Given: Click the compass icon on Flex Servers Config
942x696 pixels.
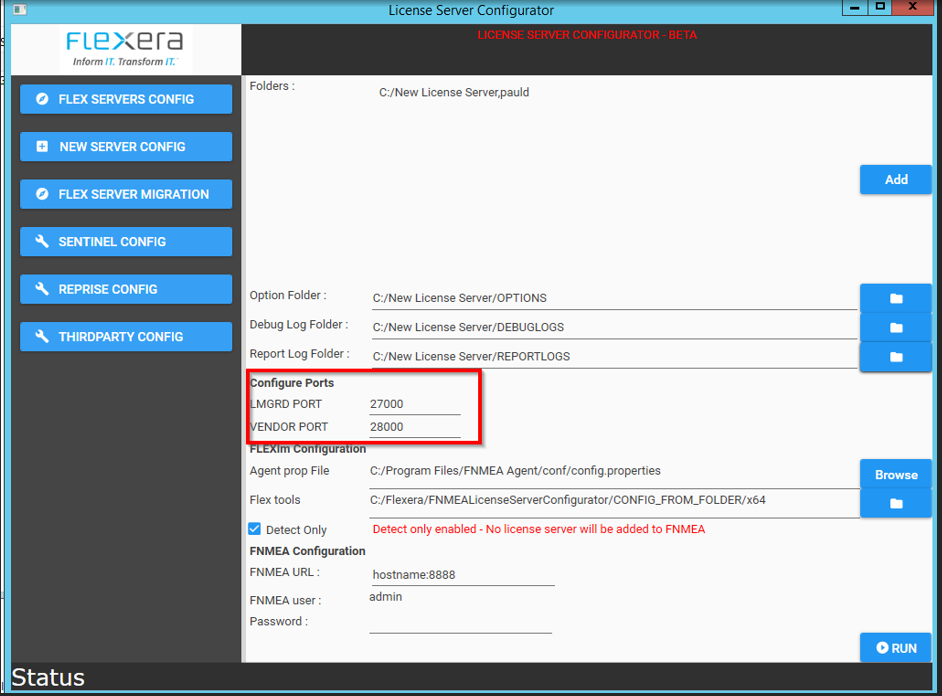Looking at the screenshot, I should (x=42, y=99).
